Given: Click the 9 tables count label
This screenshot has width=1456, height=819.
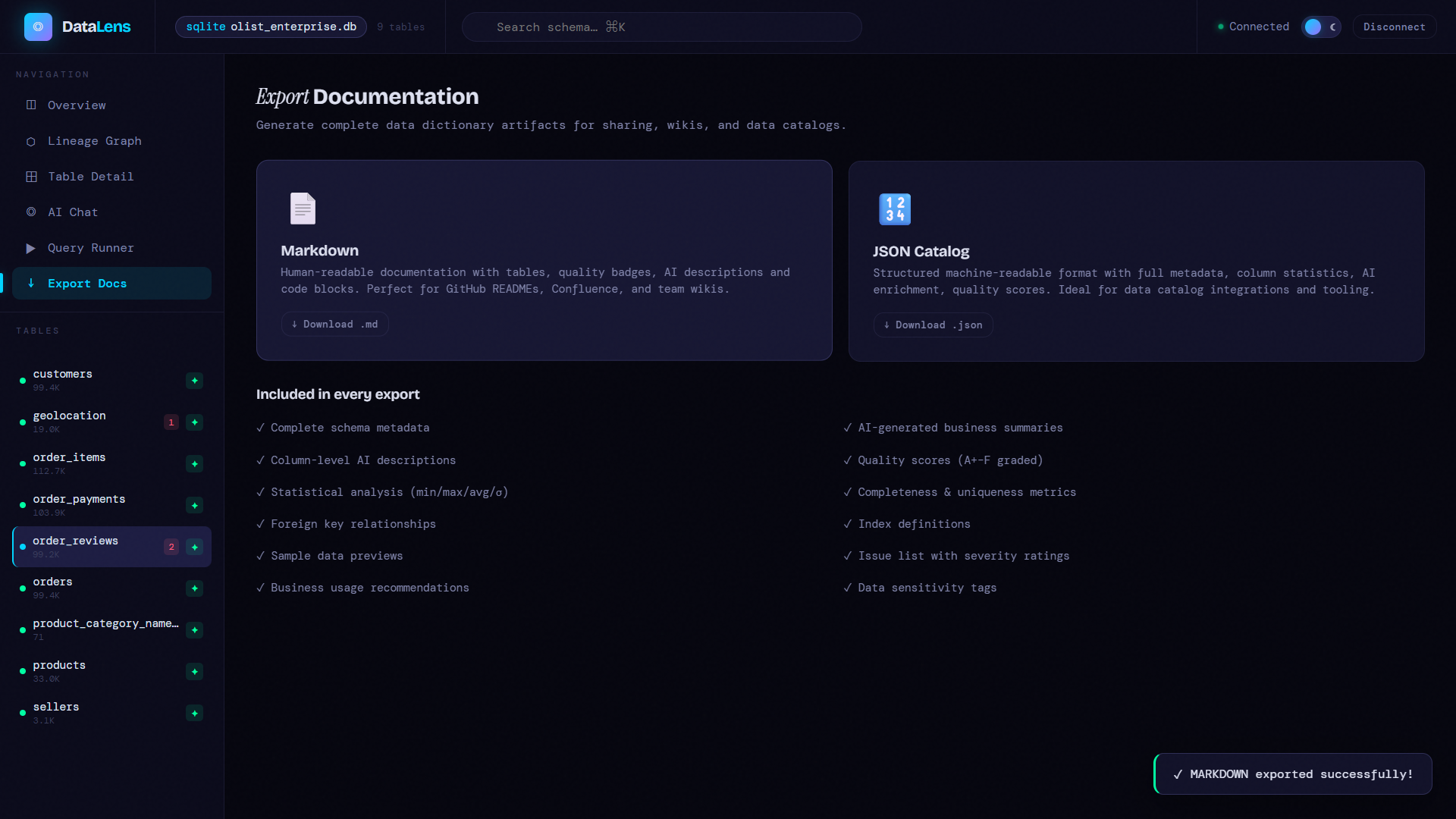Looking at the screenshot, I should (x=401, y=27).
